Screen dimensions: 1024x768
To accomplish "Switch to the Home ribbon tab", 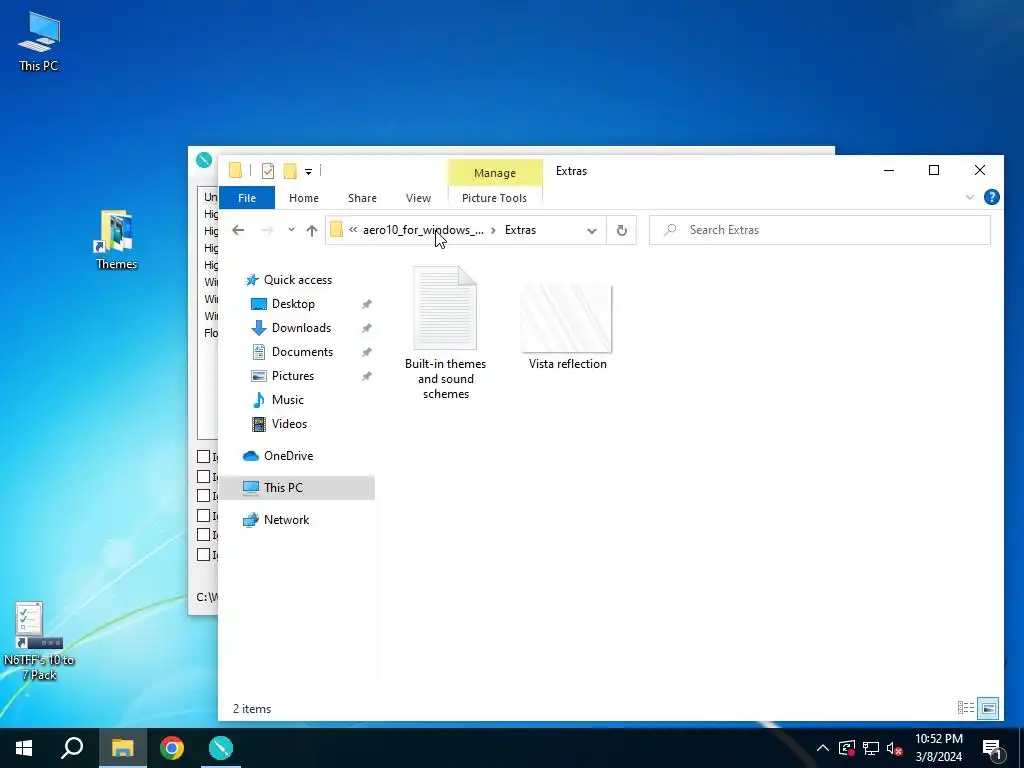I will (304, 198).
